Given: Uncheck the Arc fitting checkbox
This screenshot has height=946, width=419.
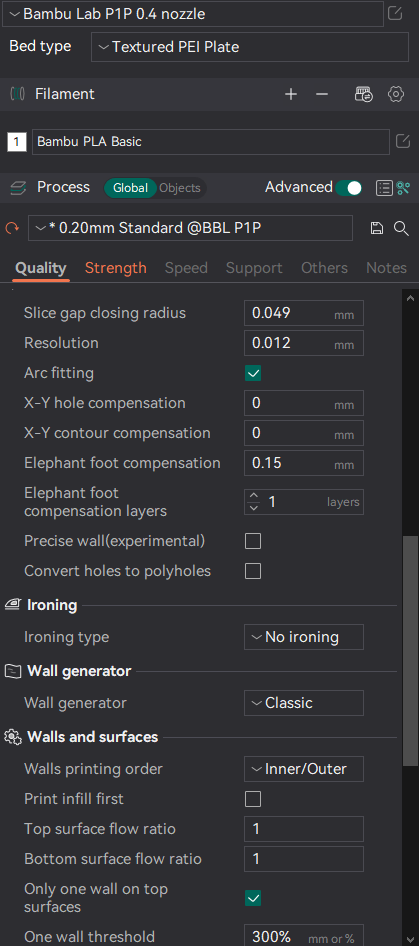Looking at the screenshot, I should tap(253, 373).
